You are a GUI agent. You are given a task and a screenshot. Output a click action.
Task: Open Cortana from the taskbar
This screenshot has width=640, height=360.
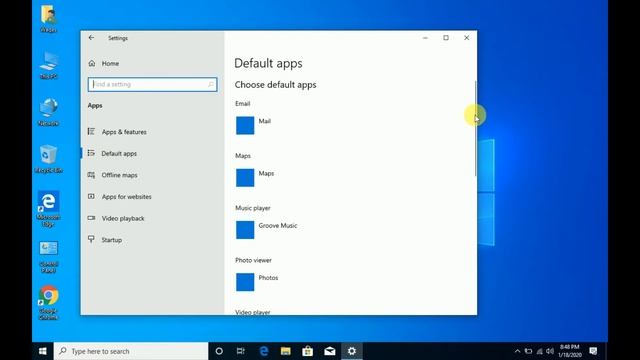[219, 351]
